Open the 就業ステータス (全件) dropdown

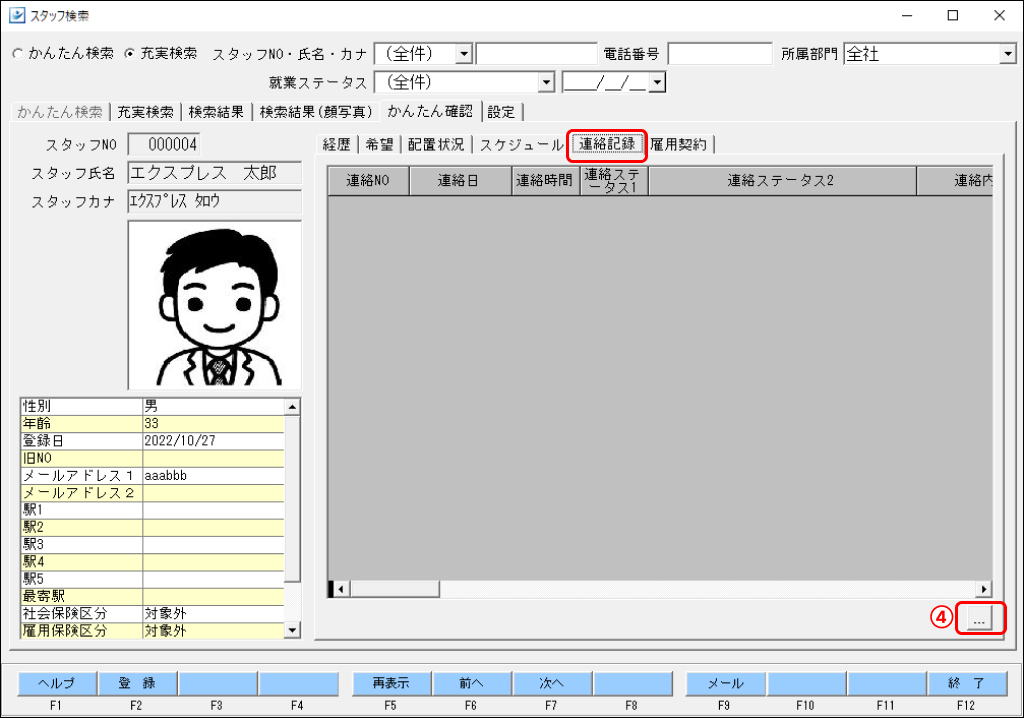[x=546, y=82]
